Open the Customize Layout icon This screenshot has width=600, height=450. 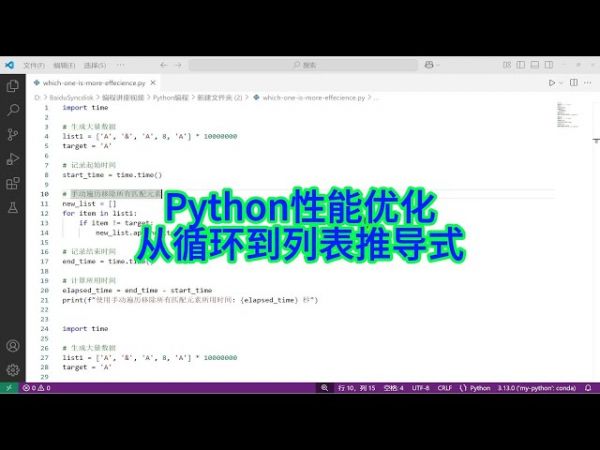click(507, 65)
